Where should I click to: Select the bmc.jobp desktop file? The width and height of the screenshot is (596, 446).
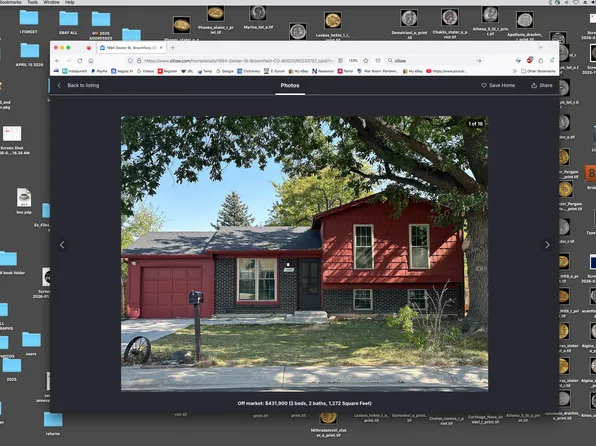(24, 201)
